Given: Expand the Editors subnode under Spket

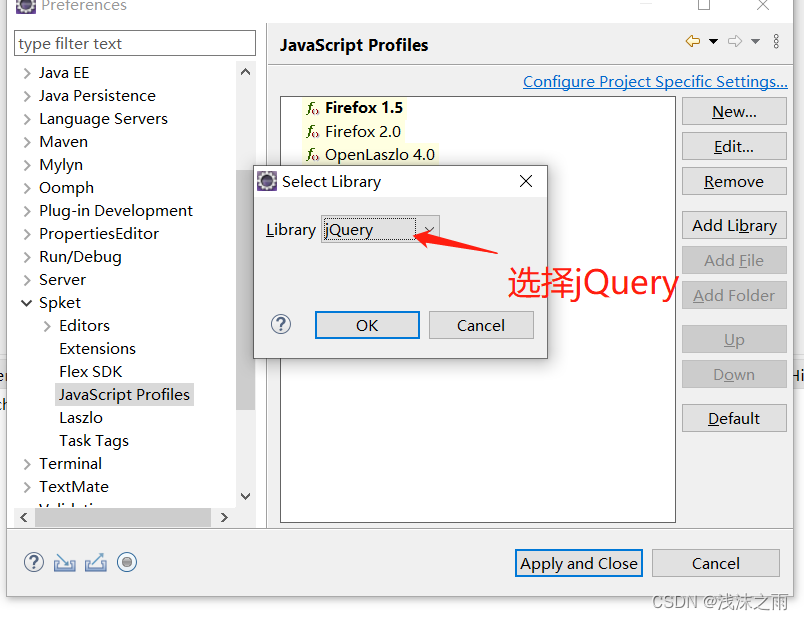Looking at the screenshot, I should (x=47, y=326).
